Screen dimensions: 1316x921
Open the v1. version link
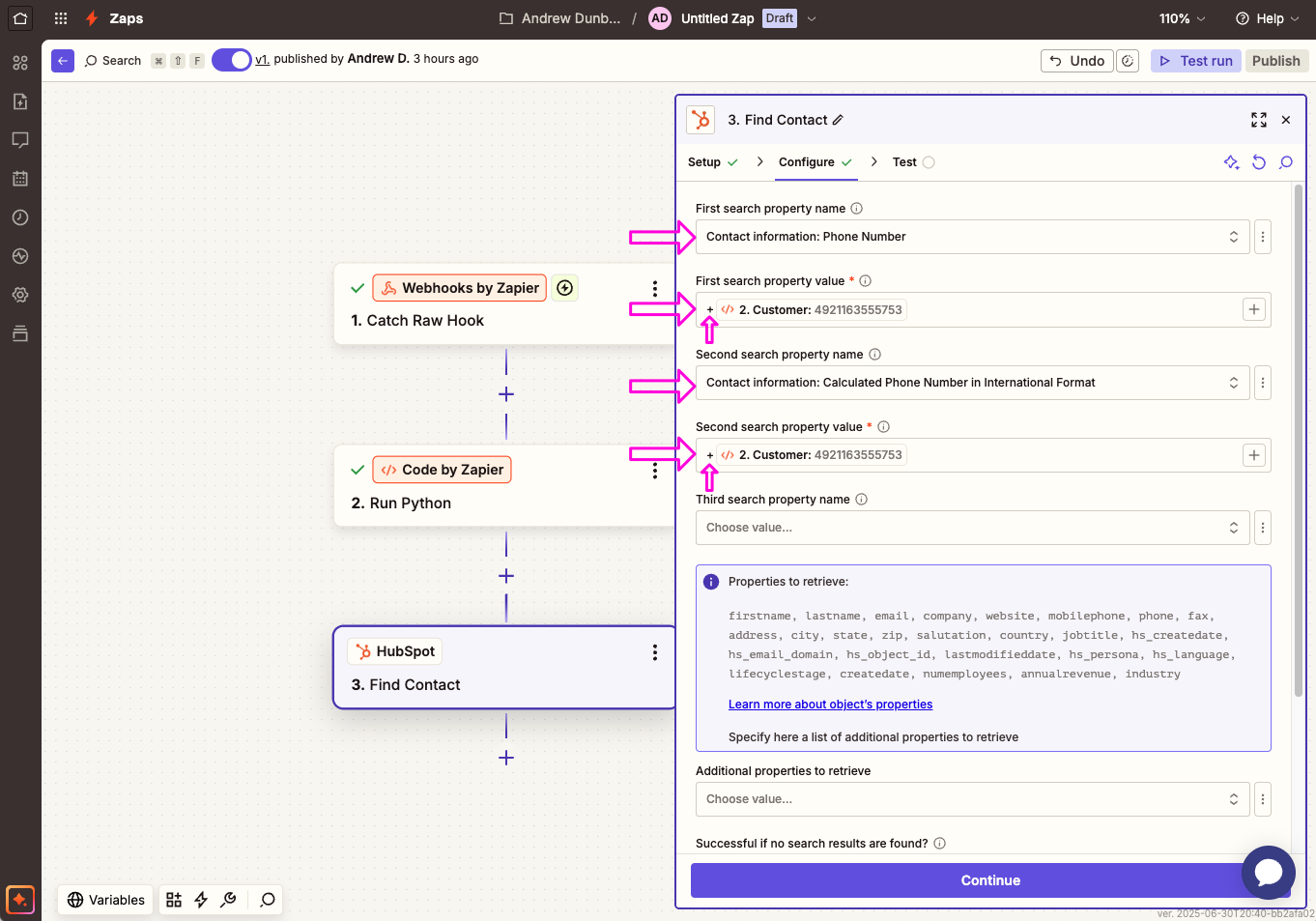(x=262, y=59)
